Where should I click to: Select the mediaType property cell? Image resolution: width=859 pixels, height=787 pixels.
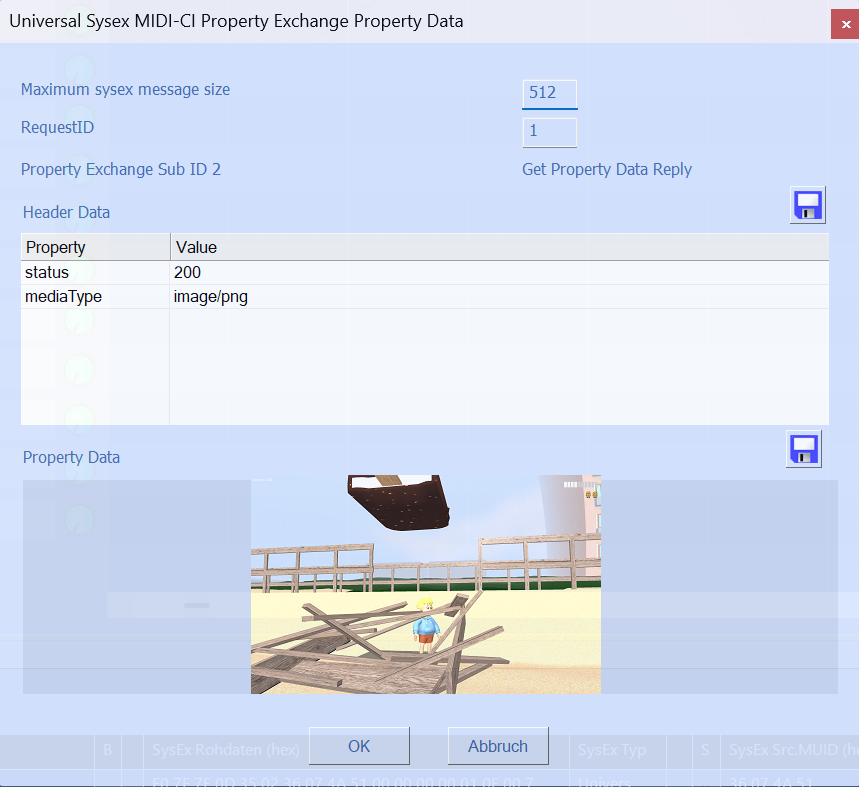tap(95, 296)
